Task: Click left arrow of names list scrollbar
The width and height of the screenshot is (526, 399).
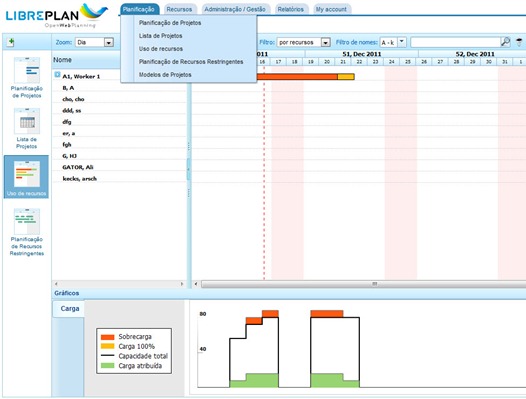Action: tap(56, 284)
